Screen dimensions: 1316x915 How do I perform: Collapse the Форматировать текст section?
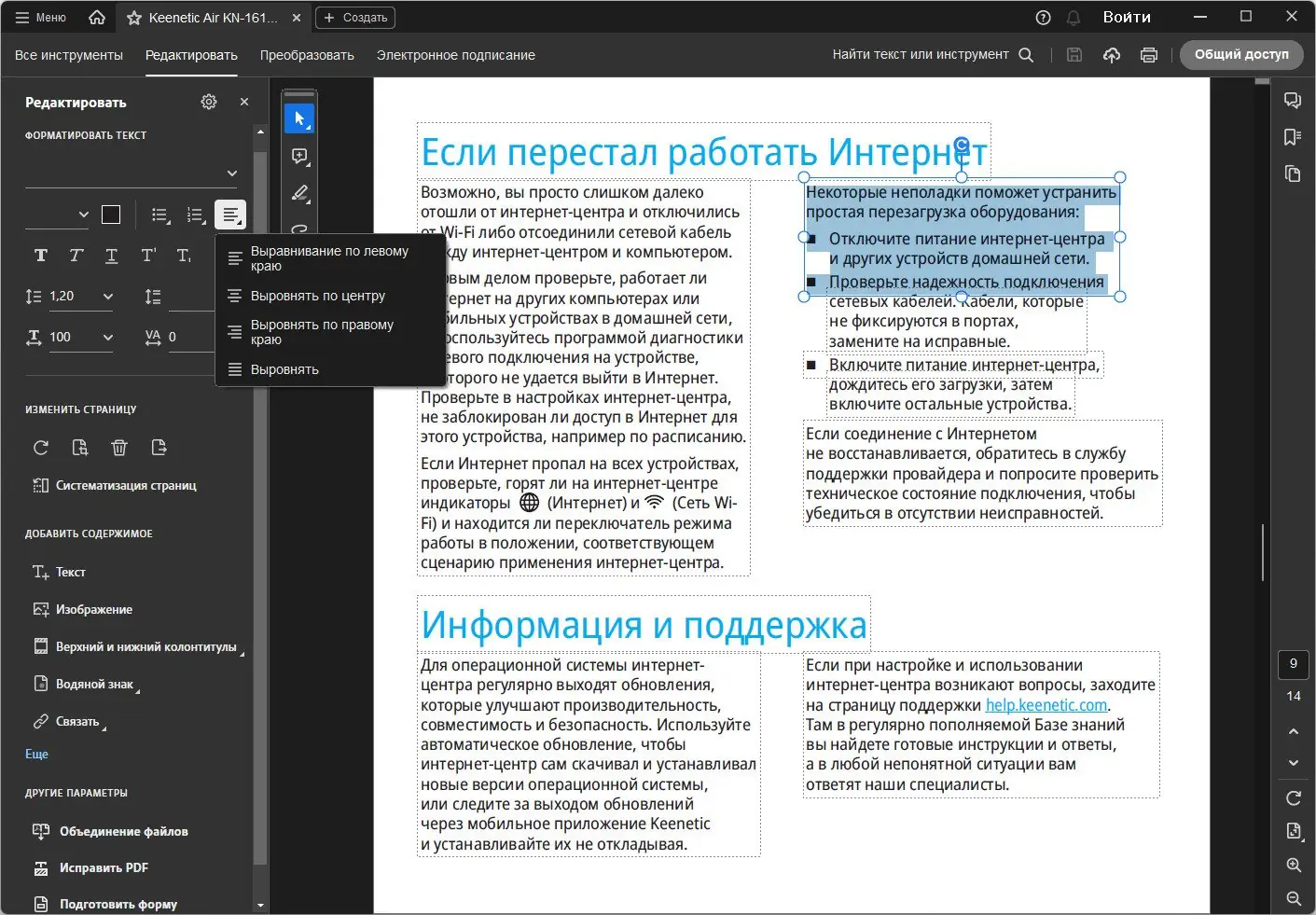(x=231, y=173)
